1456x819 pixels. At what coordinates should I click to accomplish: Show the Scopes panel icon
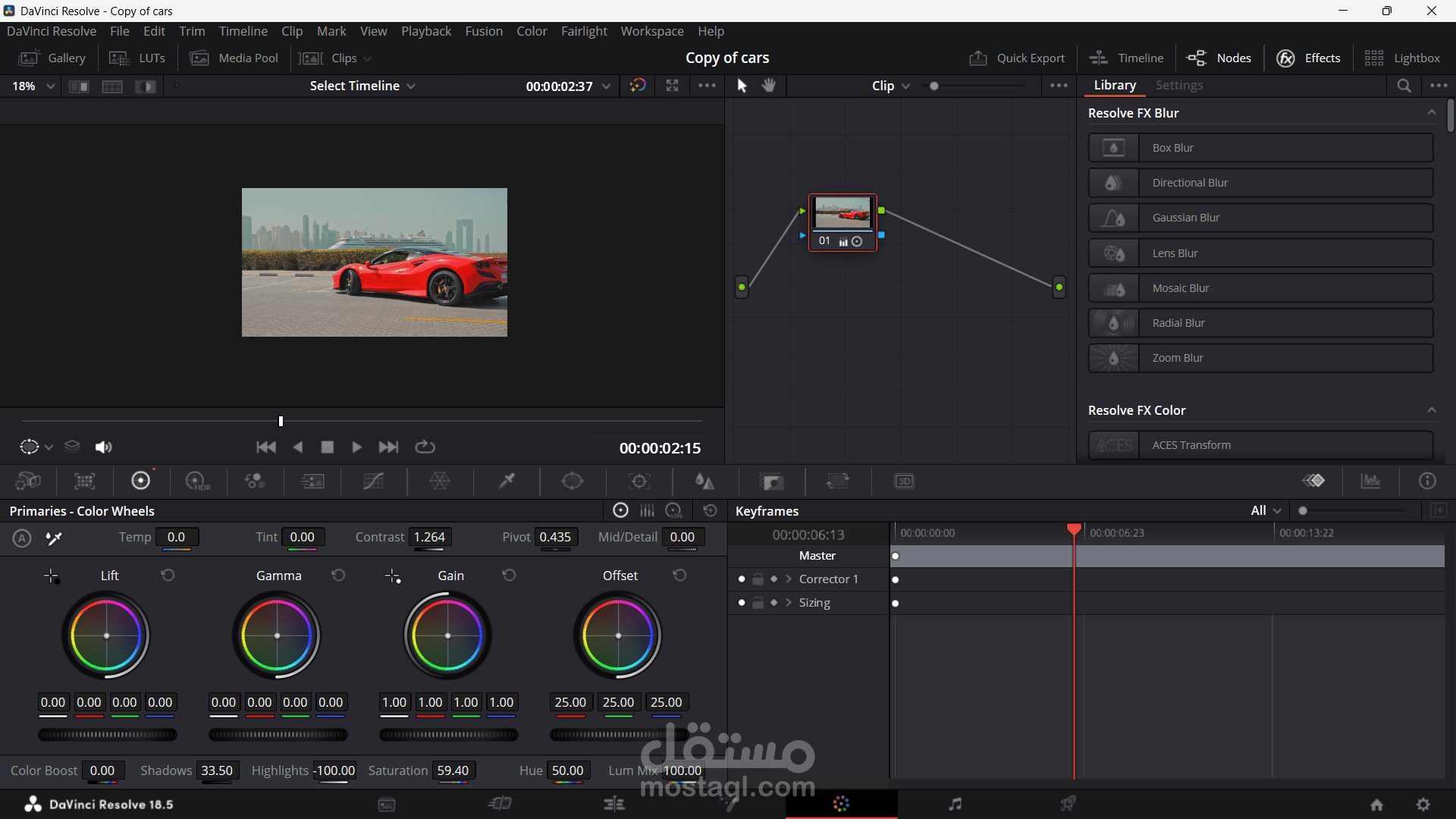point(1370,481)
